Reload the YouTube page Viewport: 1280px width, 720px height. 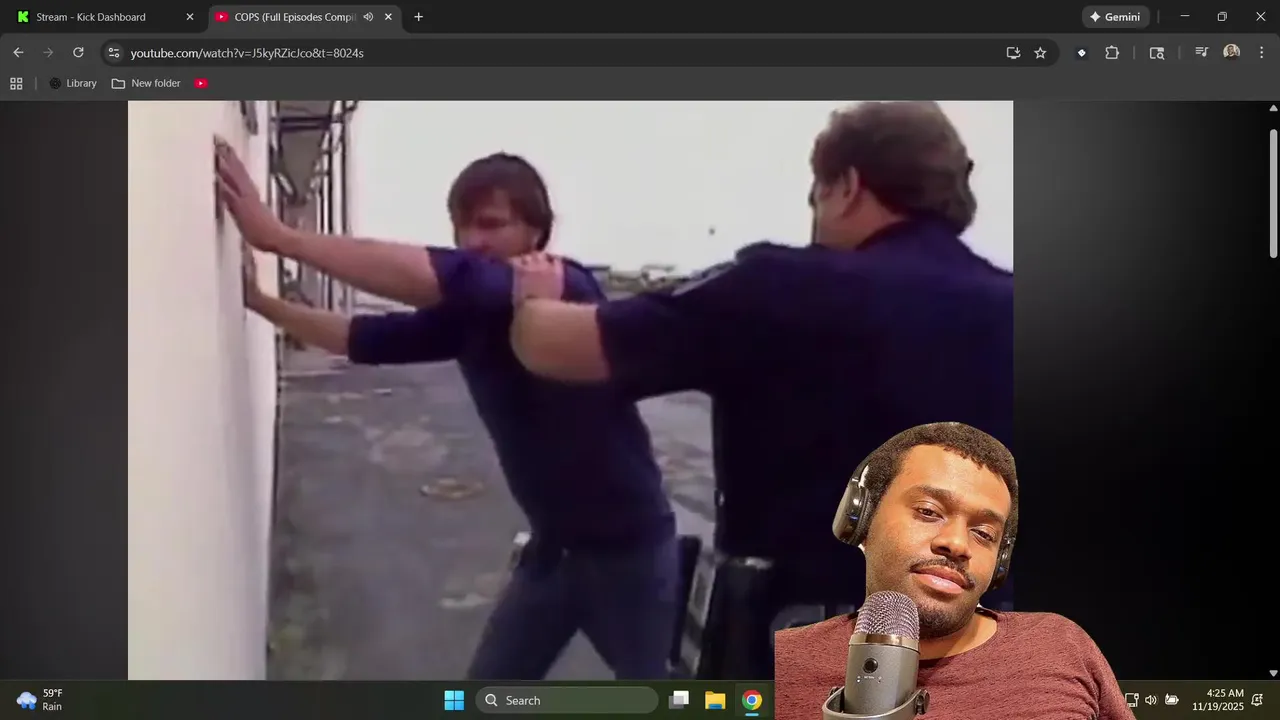click(x=78, y=53)
